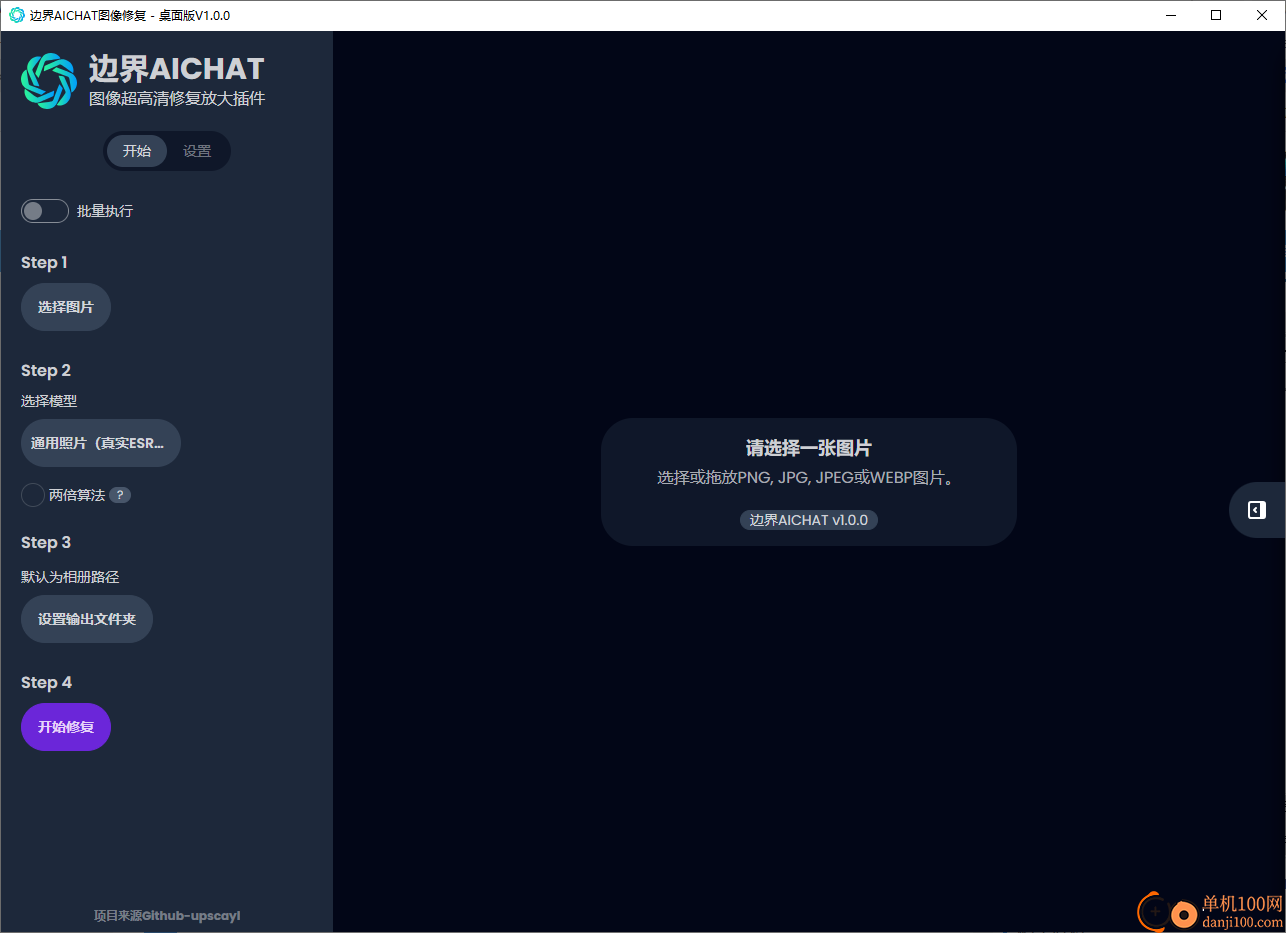Click the Step 3 label
Viewport: 1286px width, 933px height.
pyautogui.click(x=46, y=542)
